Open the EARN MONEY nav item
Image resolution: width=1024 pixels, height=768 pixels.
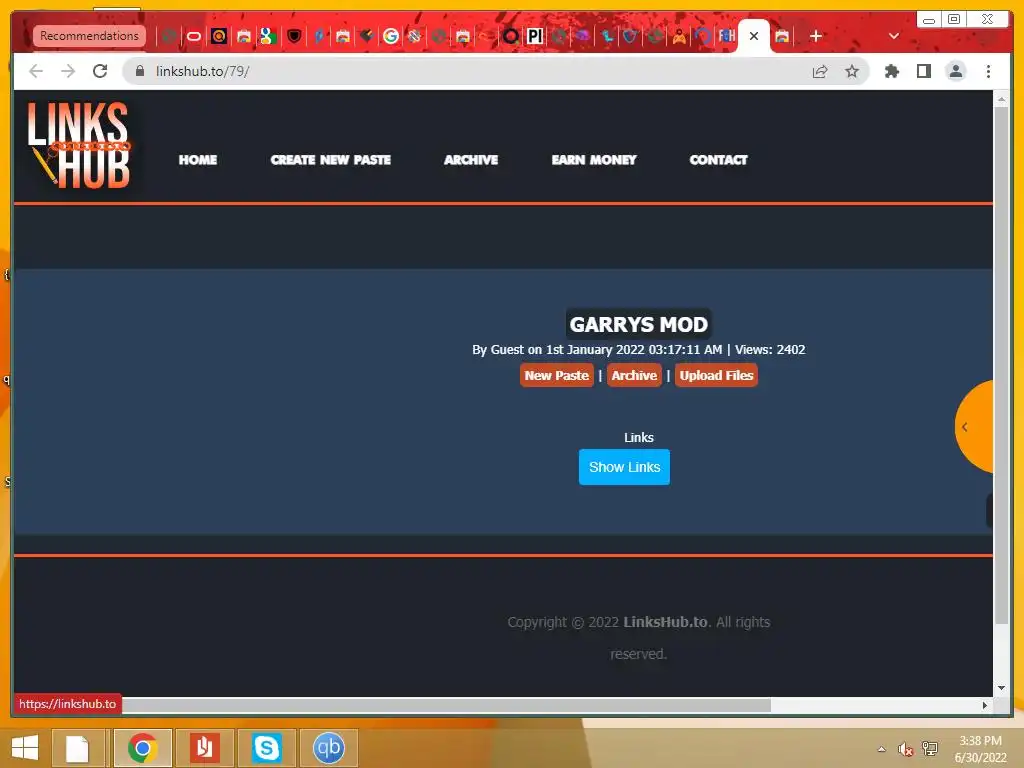594,160
